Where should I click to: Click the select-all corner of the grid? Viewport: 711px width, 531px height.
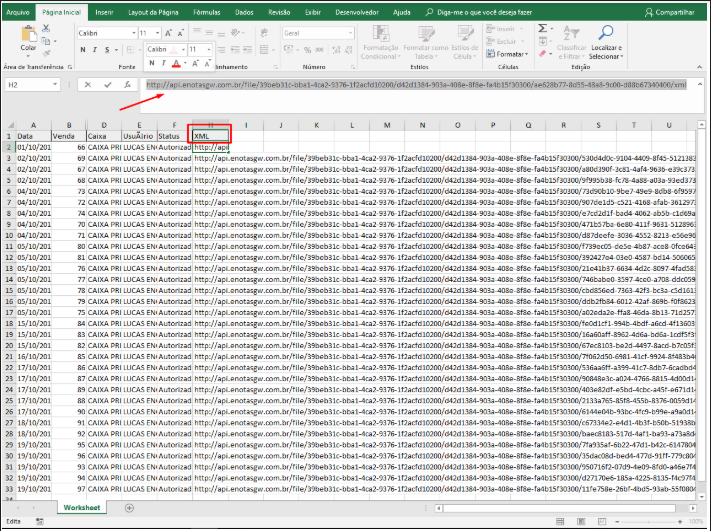(x=10, y=125)
